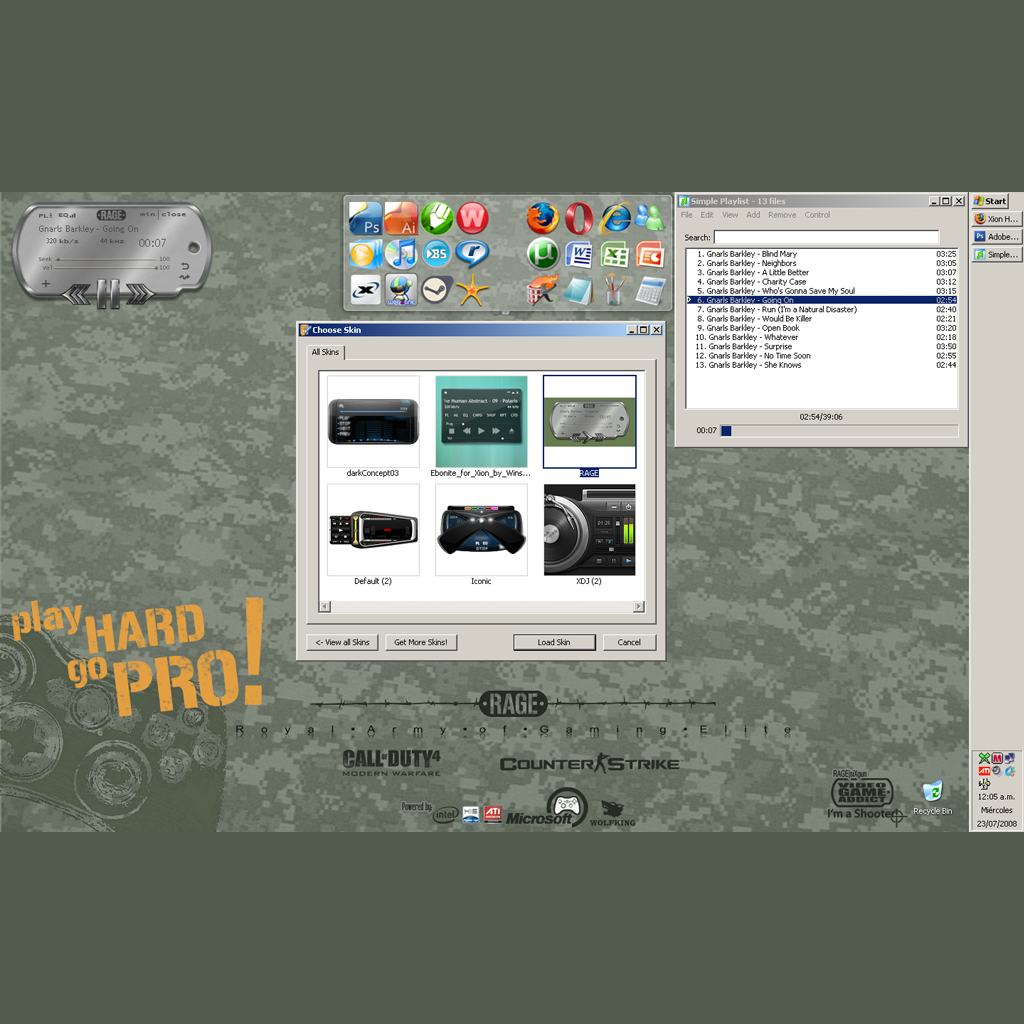The image size is (1024, 1024).
Task: Launch Microsoft Excel from the dock
Action: 615,254
